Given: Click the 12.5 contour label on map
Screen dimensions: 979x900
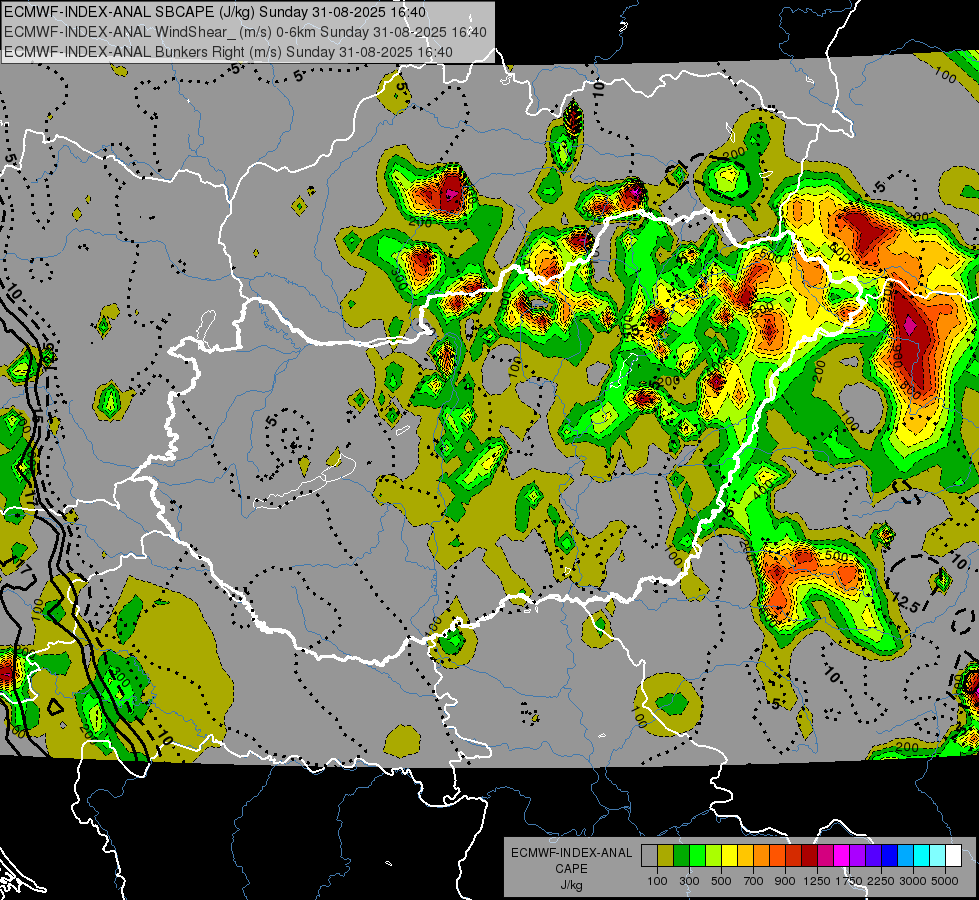Looking at the screenshot, I should [x=904, y=603].
